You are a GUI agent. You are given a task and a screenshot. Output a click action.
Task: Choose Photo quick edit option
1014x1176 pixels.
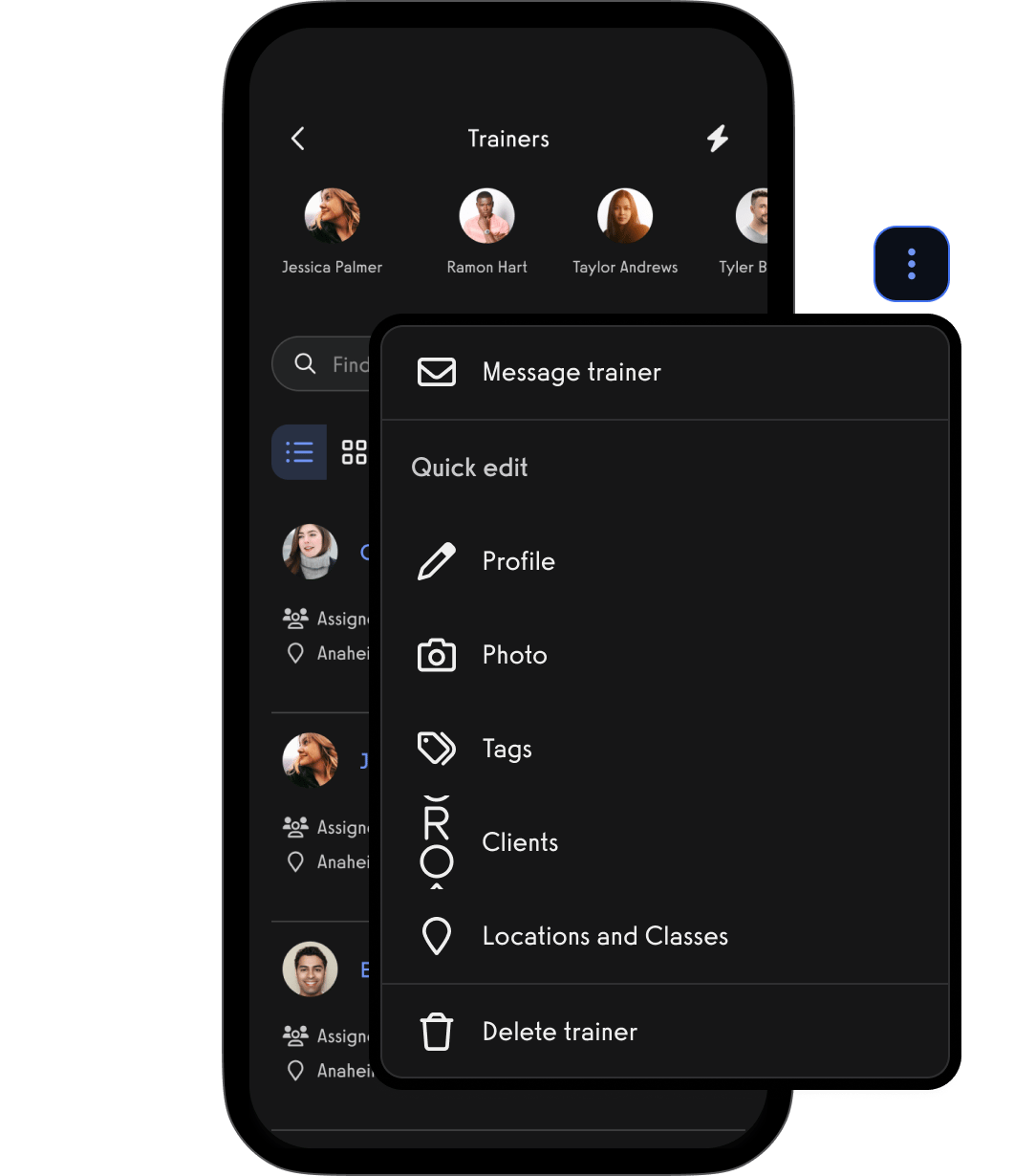click(665, 655)
